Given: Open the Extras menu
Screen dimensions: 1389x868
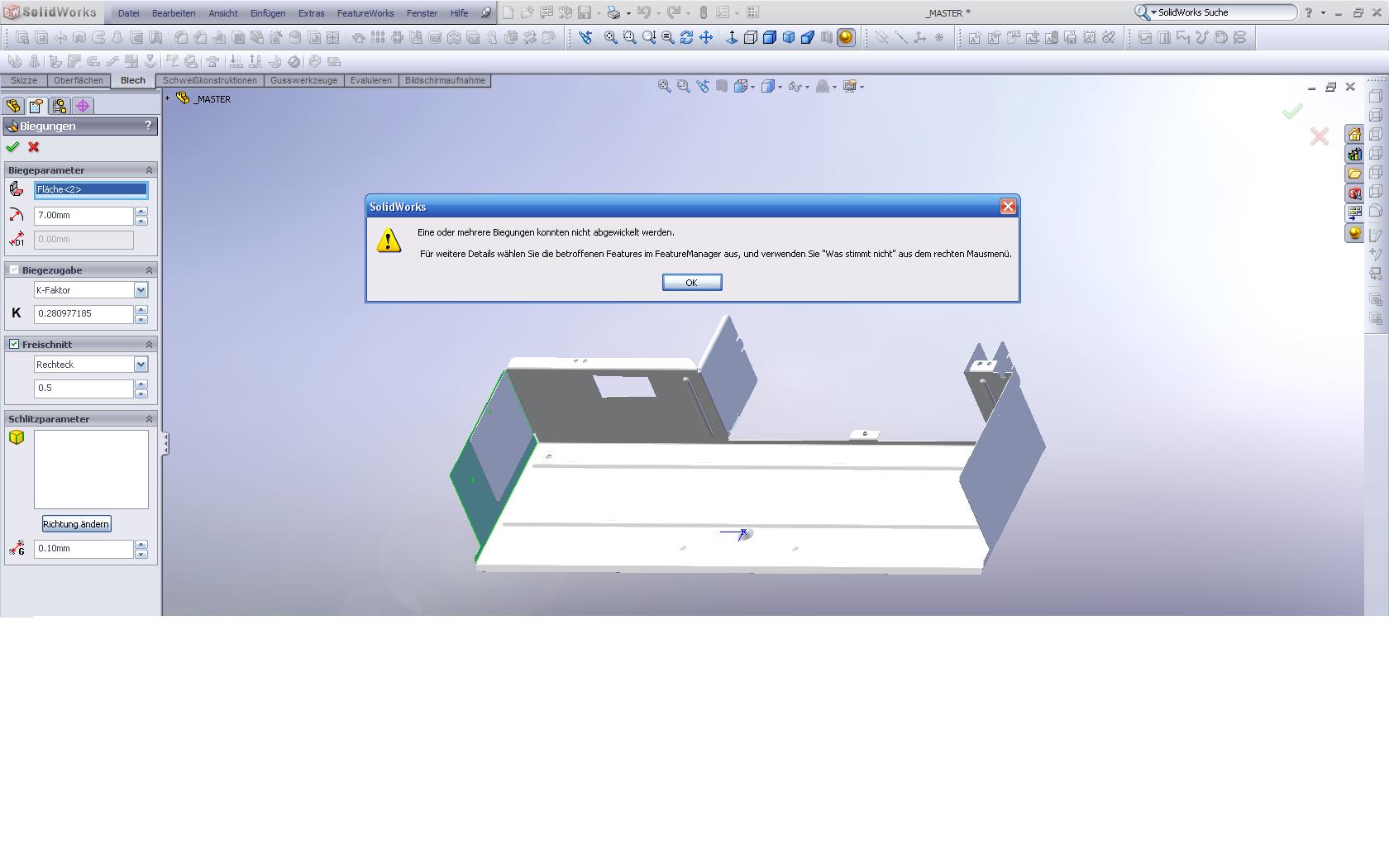Looking at the screenshot, I should click(x=312, y=13).
